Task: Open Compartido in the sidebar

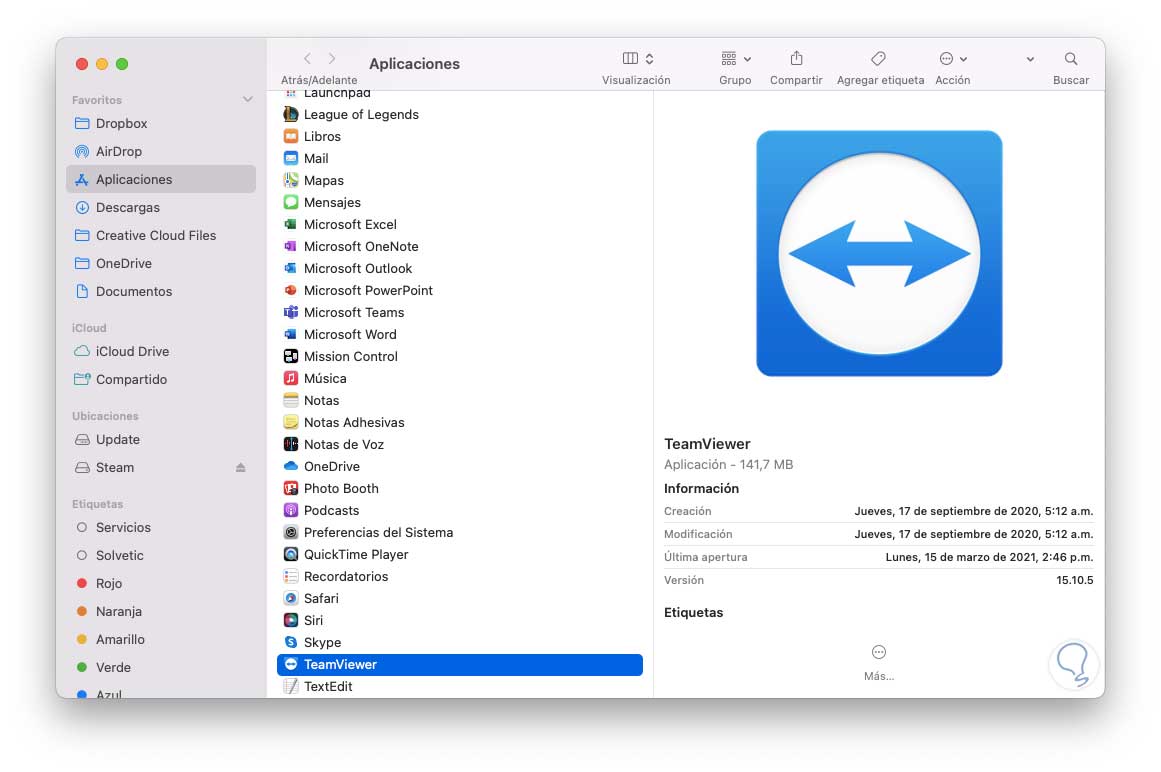Action: (161, 380)
